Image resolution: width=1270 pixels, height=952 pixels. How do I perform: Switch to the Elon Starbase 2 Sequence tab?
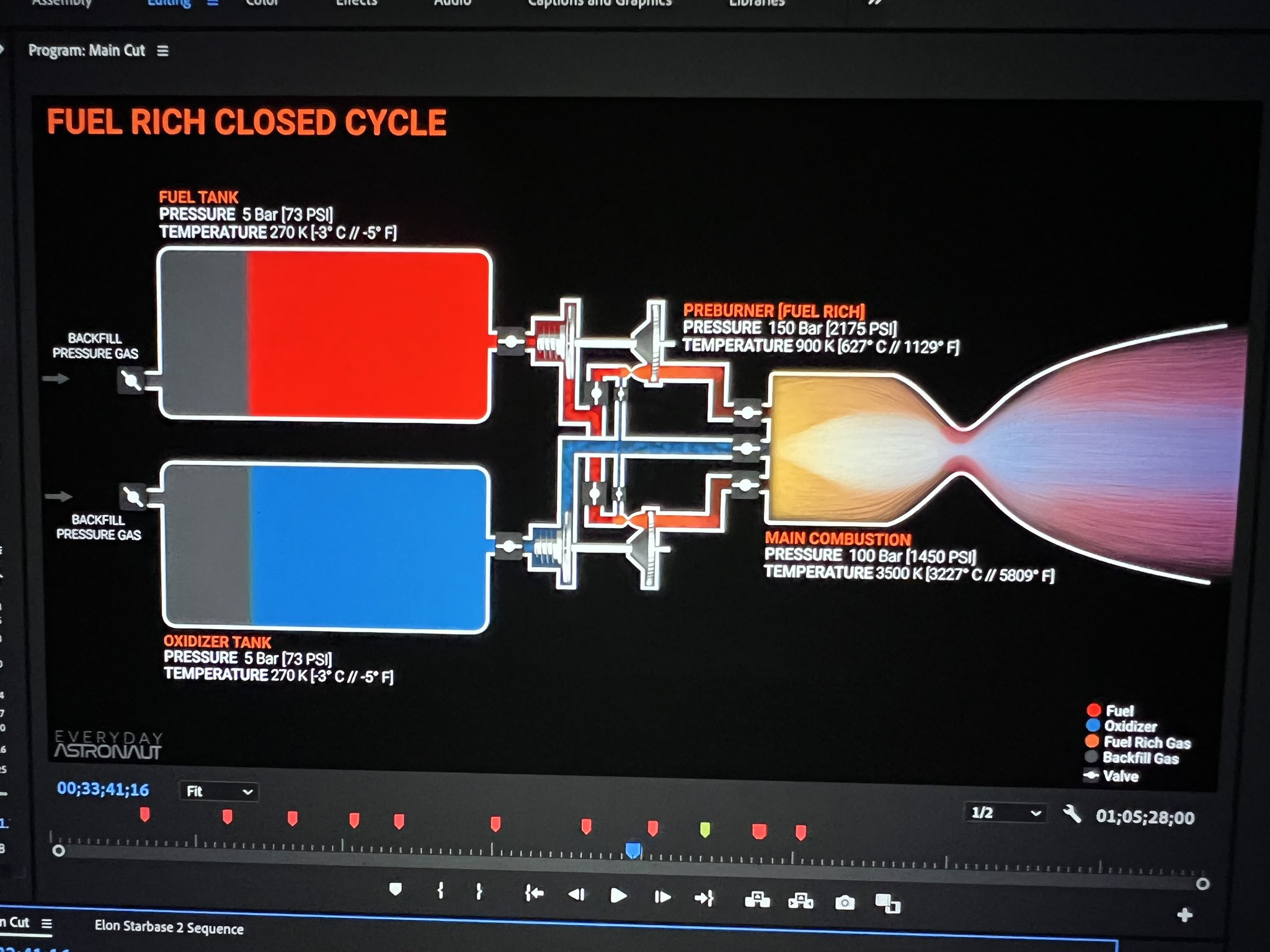(x=169, y=928)
